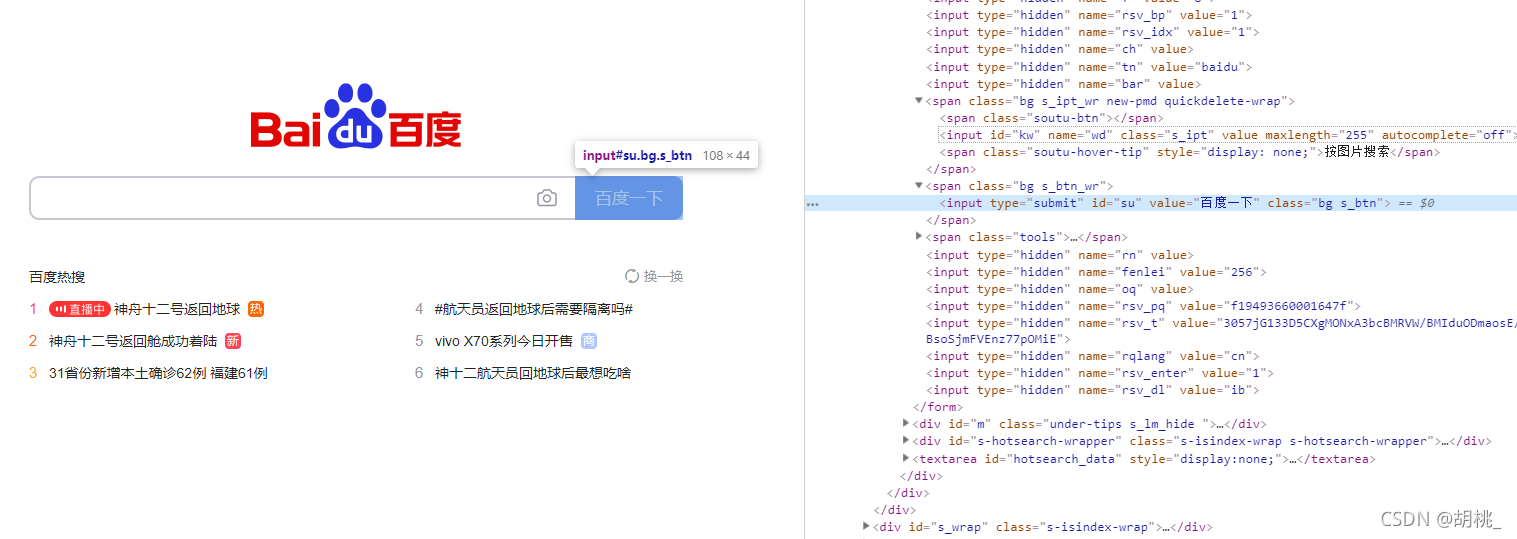Open the 百度热搜 heading link
Image resolution: width=1517 pixels, height=539 pixels.
(57, 277)
